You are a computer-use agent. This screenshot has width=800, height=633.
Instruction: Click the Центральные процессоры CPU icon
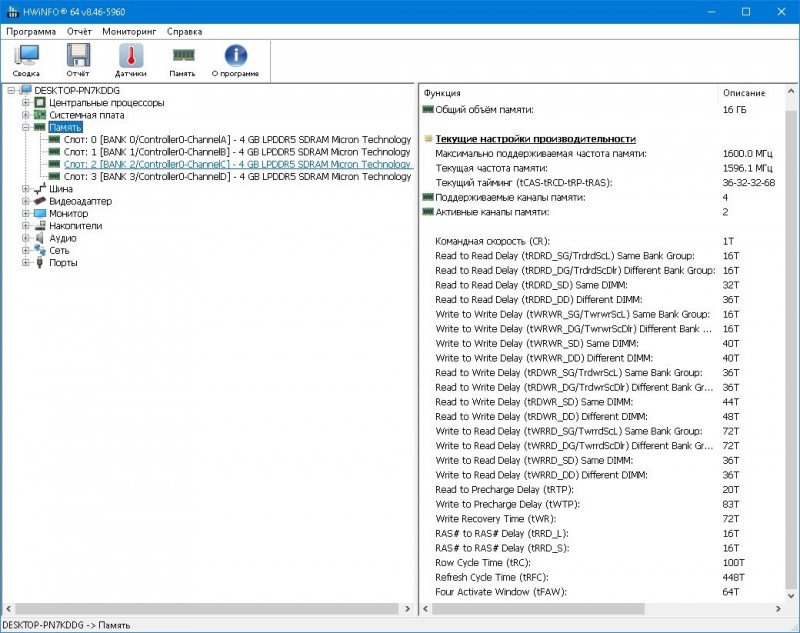(40, 103)
